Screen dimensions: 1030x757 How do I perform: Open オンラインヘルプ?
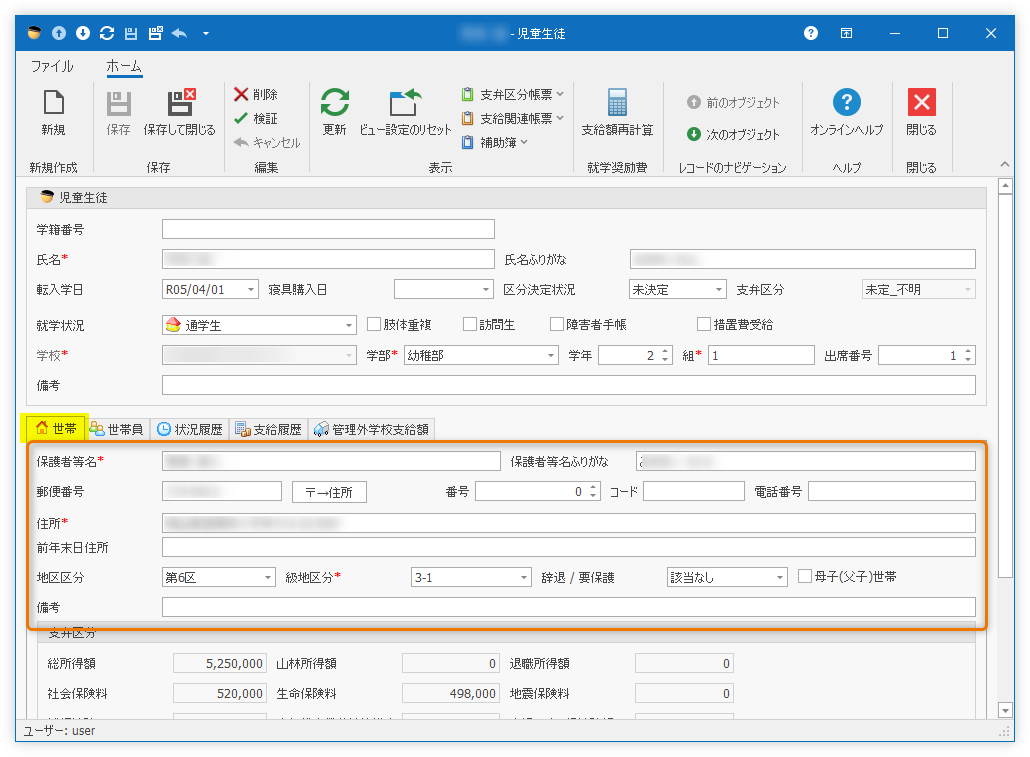846,112
